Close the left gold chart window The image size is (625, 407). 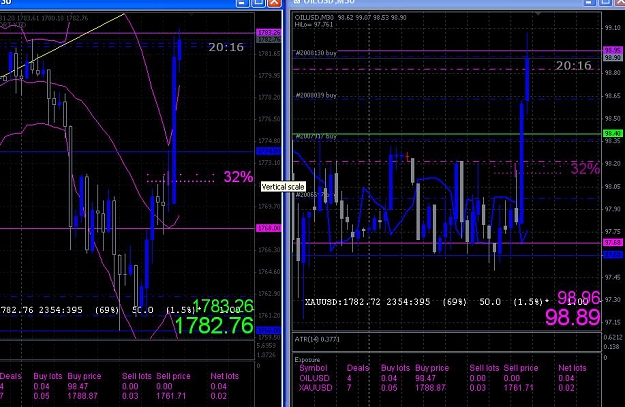[x=275, y=3]
